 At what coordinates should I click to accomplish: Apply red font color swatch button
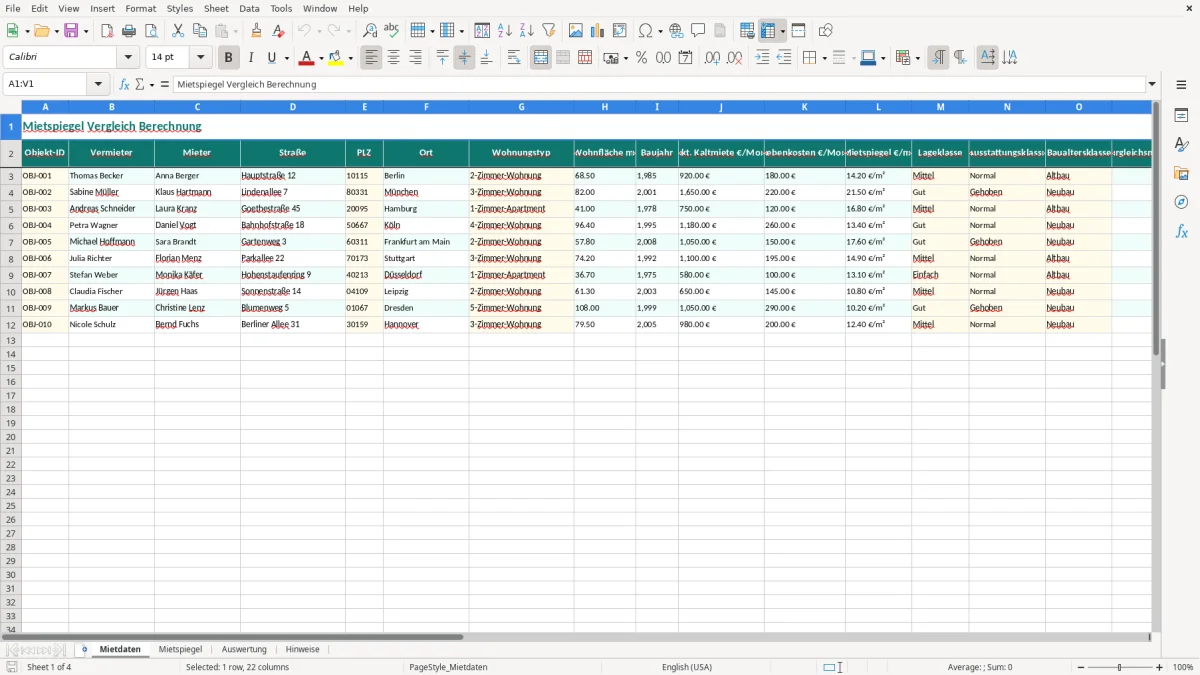coord(307,58)
